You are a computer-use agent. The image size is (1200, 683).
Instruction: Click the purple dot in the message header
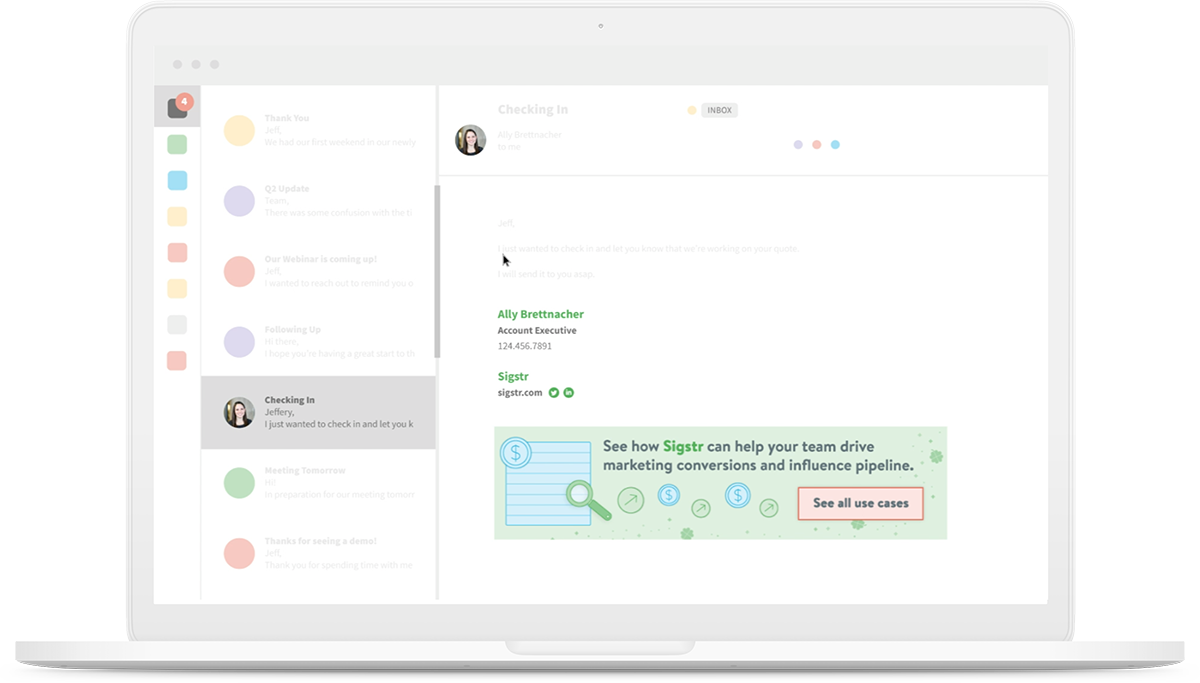point(798,145)
